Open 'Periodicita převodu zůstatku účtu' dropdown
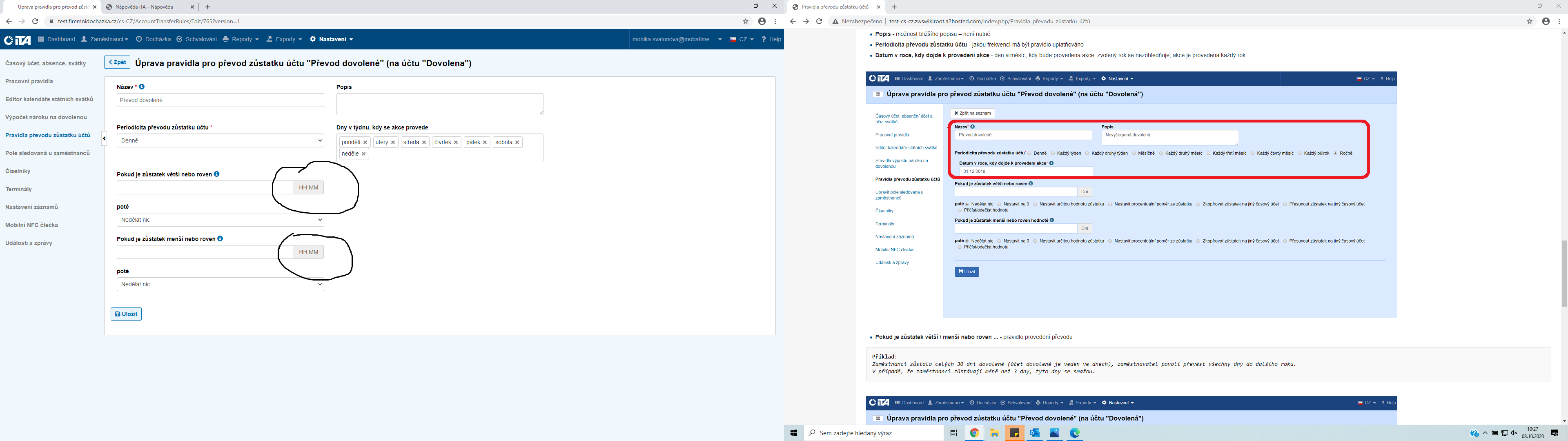 220,141
